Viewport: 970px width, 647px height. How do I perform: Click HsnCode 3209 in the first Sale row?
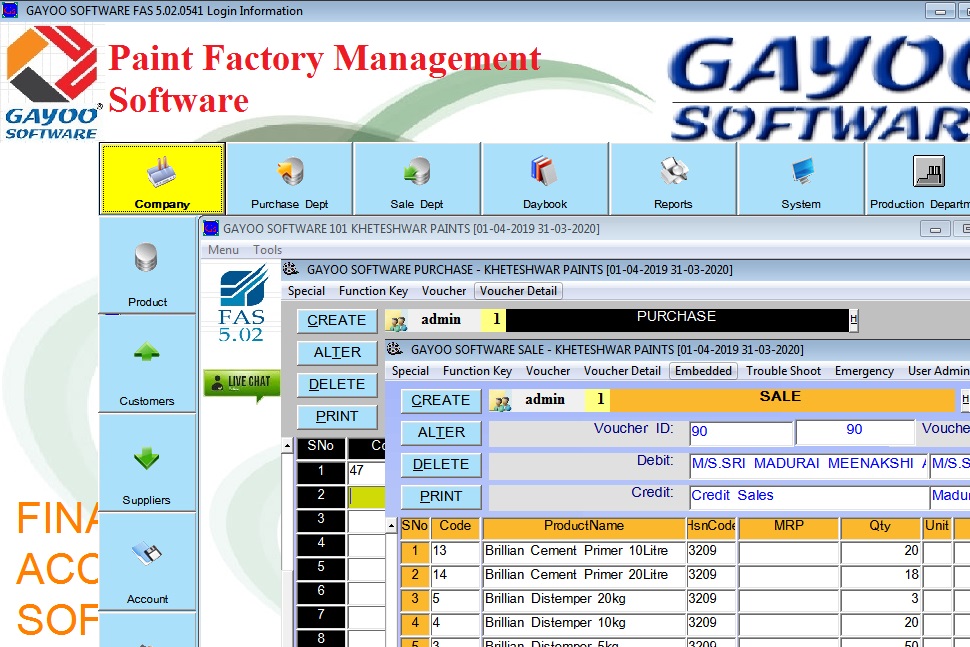(711, 551)
